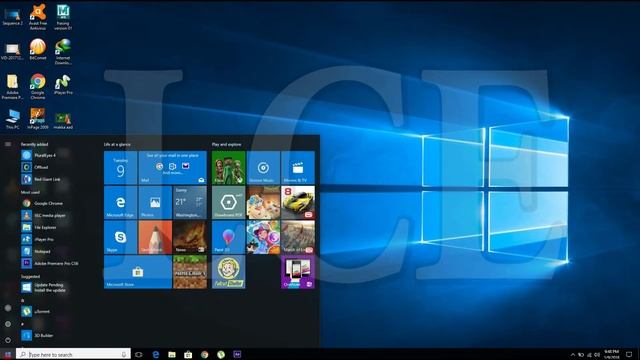
Task: Open the taskbar clock and date
Action: (611, 354)
